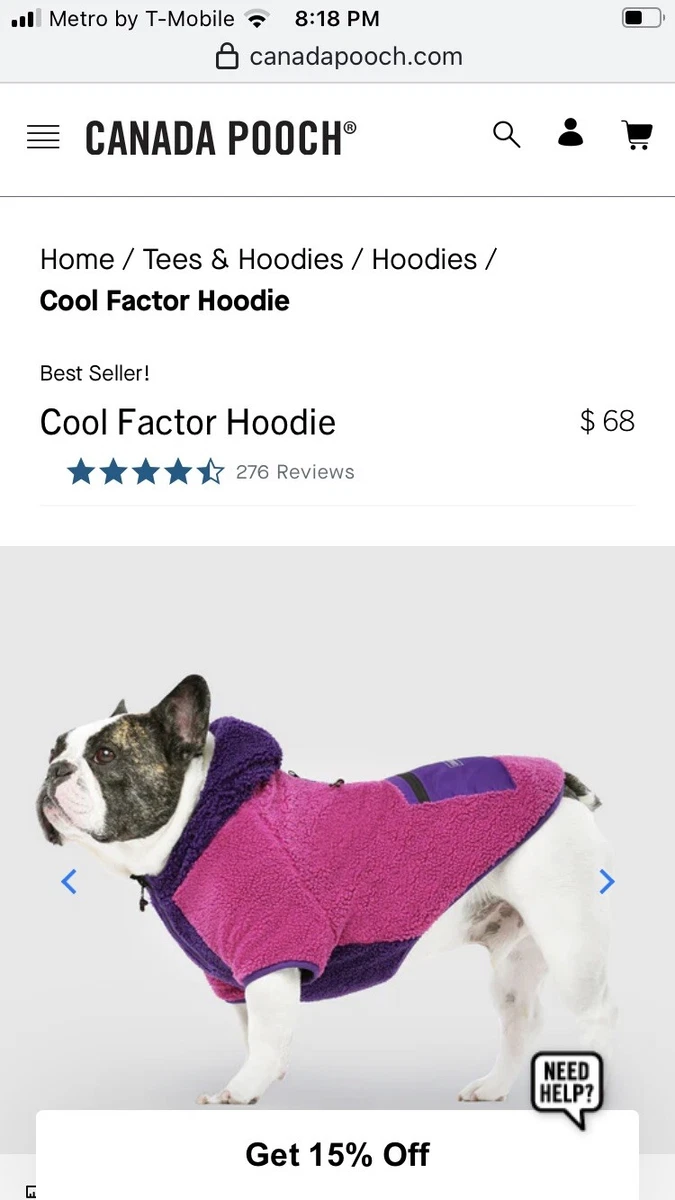
Task: Open the Need Help? chat bubble
Action: point(567,1088)
